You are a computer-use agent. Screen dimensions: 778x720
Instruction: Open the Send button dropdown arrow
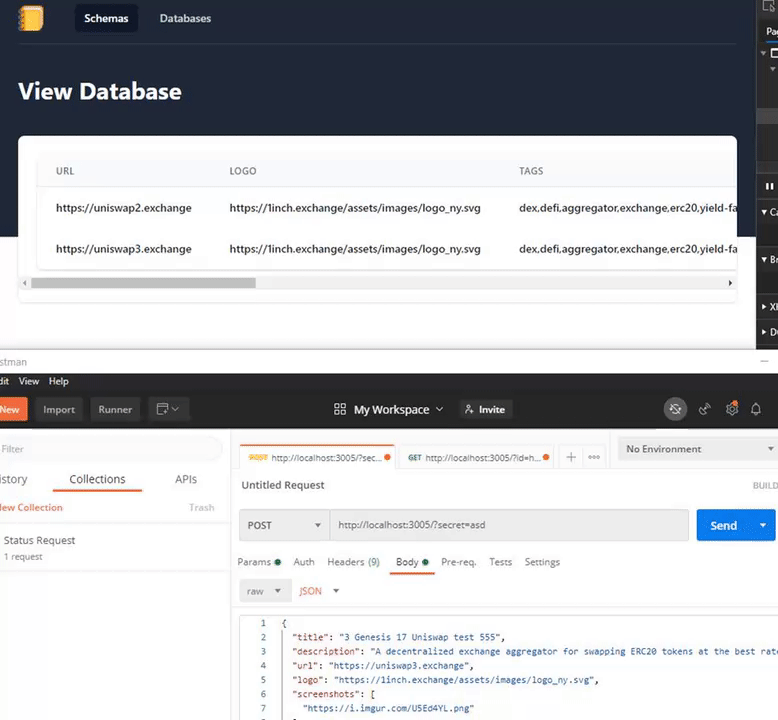(x=763, y=525)
